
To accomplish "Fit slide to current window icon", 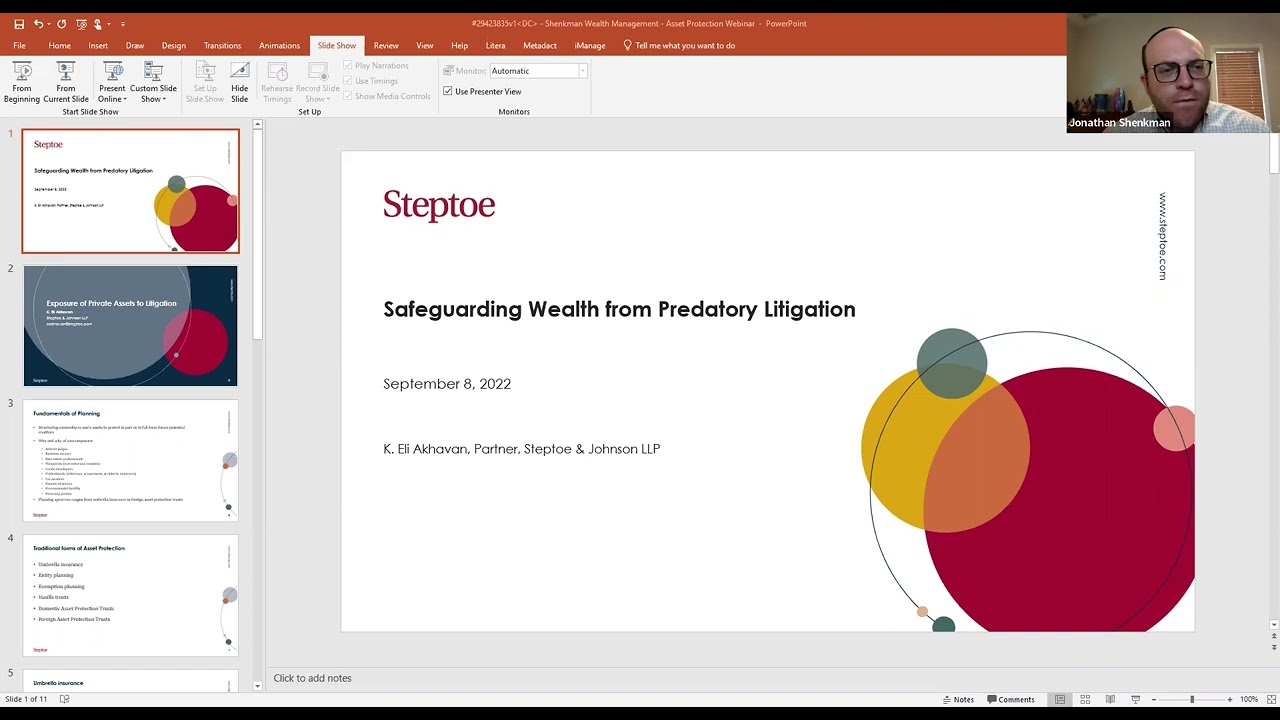I will pos(1271,699).
